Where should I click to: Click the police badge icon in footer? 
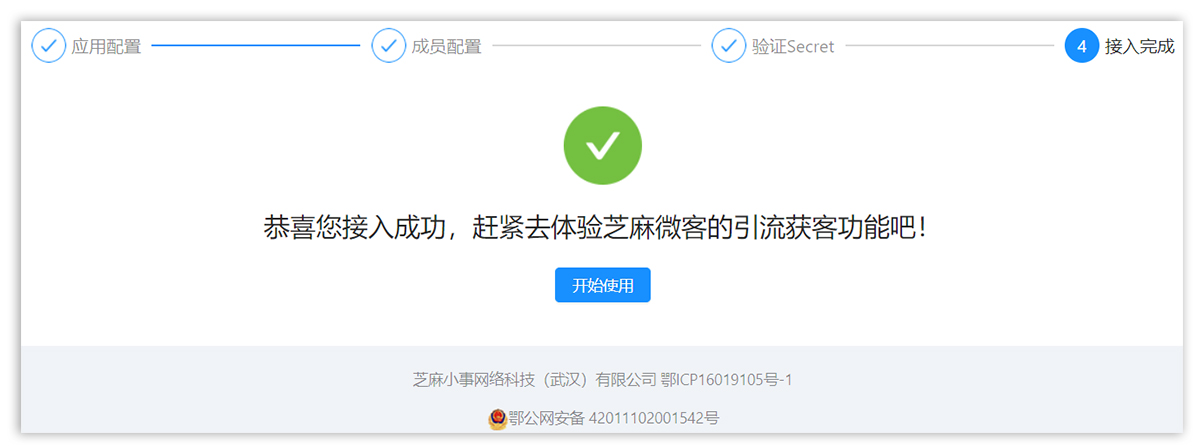pyautogui.click(x=497, y=419)
